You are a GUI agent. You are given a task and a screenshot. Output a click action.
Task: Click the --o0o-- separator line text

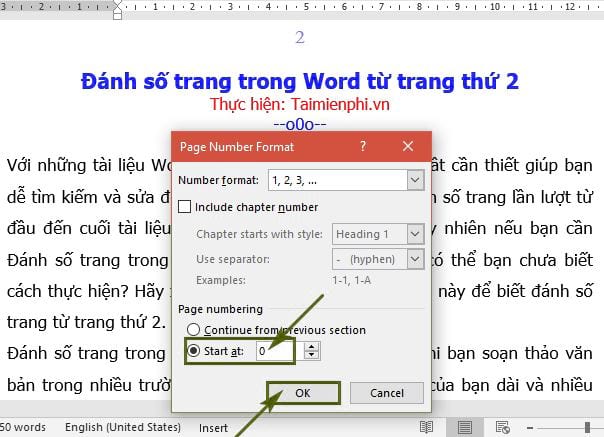300,124
